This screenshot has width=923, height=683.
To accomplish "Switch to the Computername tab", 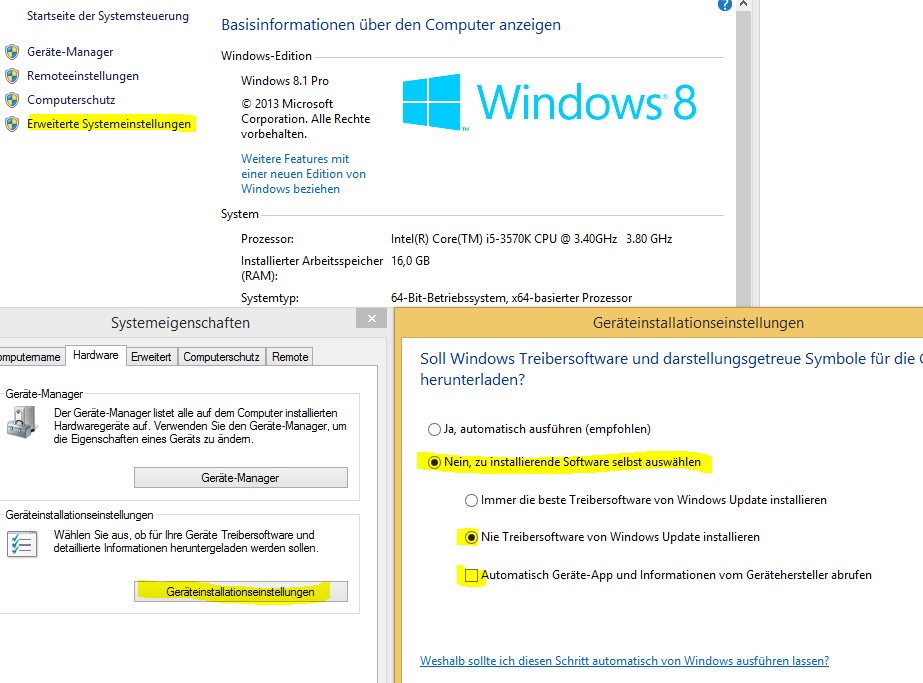I will pos(31,357).
